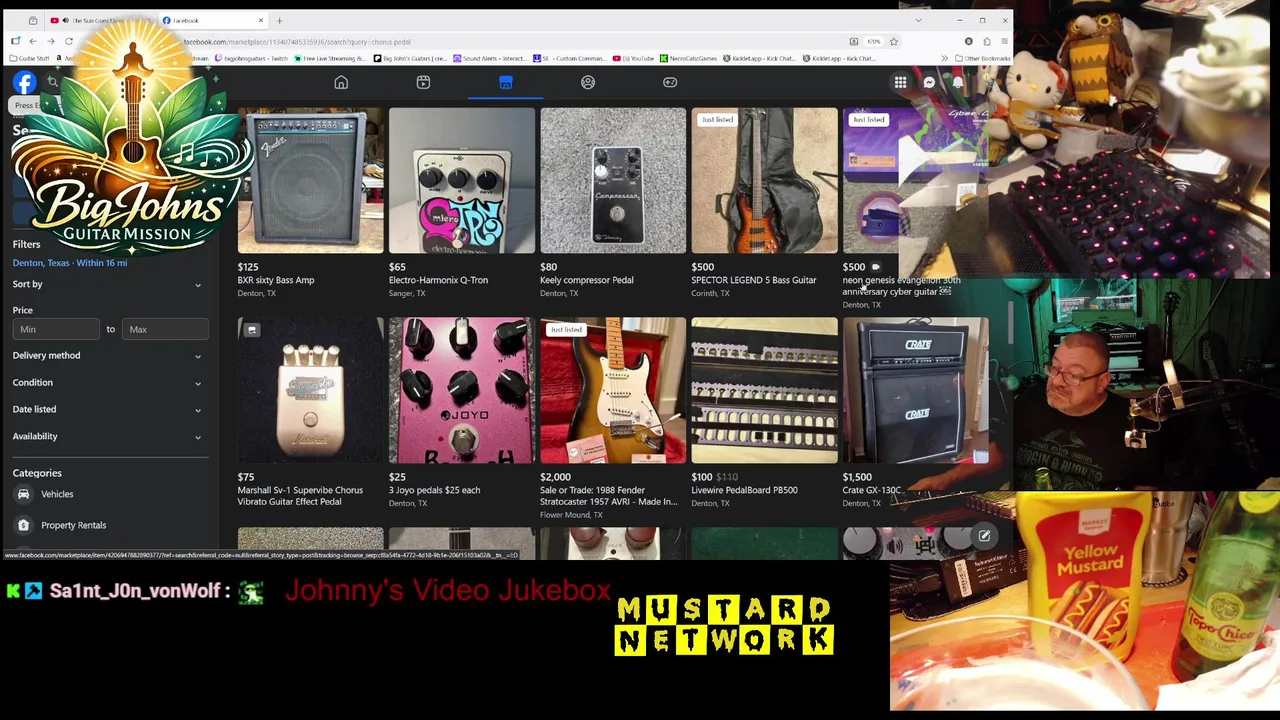The width and height of the screenshot is (1280, 720).
Task: Open the tab search arrow in title bar
Action: point(919,20)
